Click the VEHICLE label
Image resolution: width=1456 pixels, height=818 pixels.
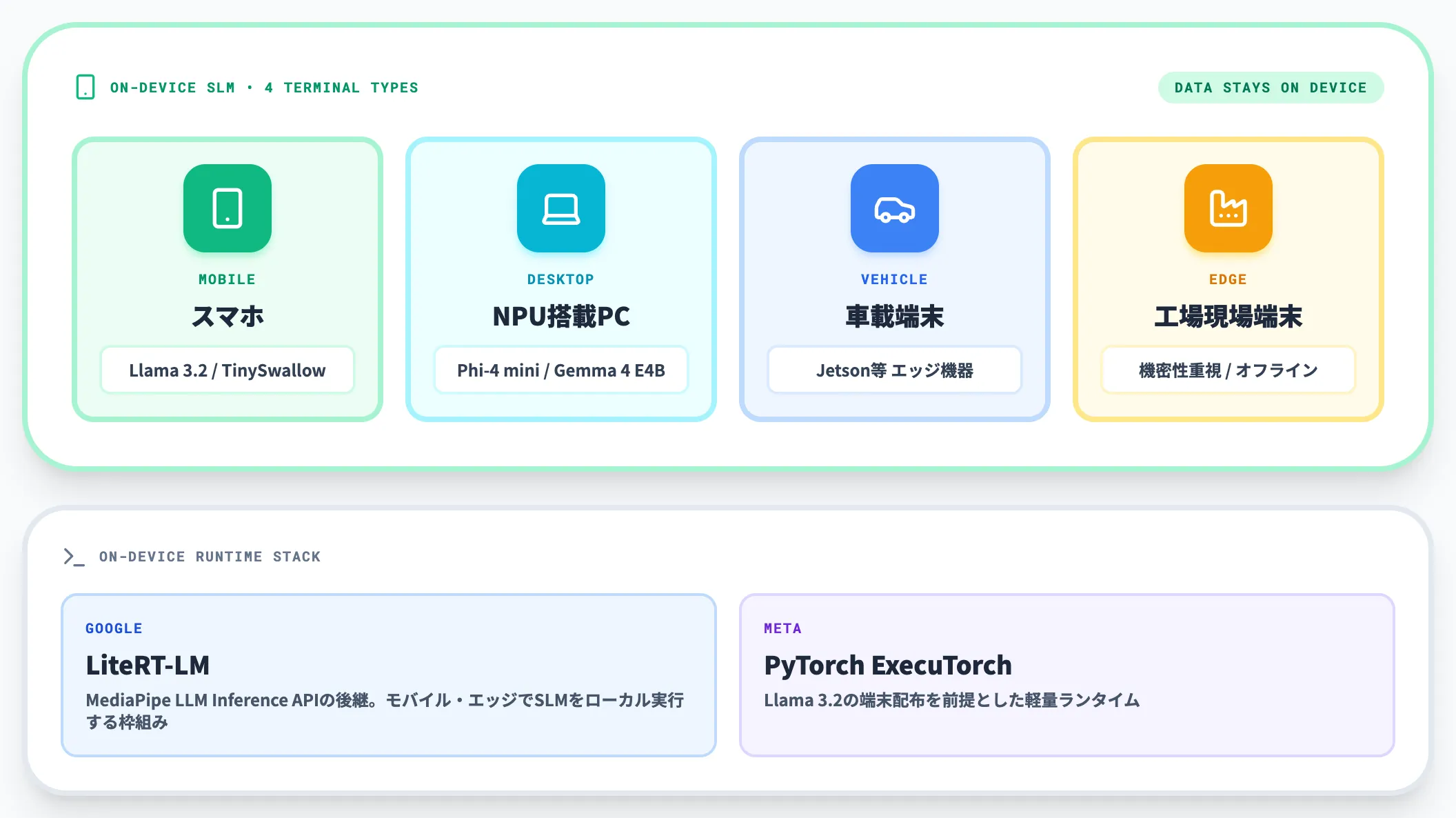point(895,279)
